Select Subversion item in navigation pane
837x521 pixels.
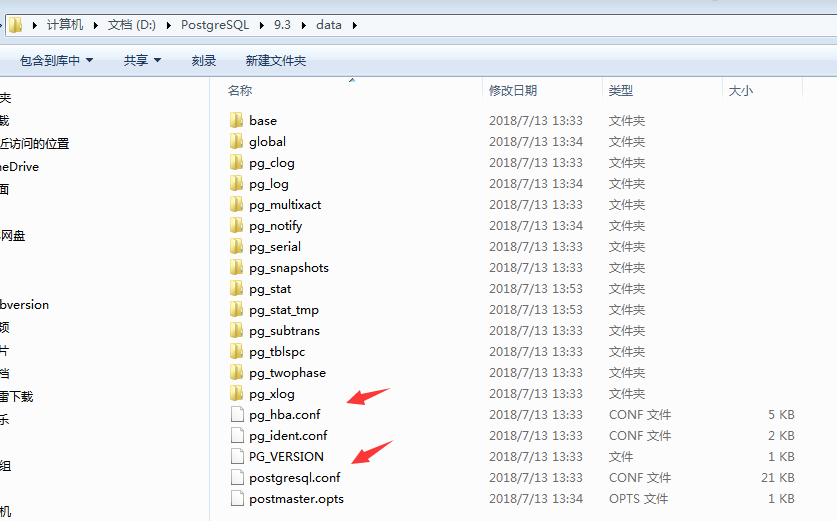(x=25, y=305)
